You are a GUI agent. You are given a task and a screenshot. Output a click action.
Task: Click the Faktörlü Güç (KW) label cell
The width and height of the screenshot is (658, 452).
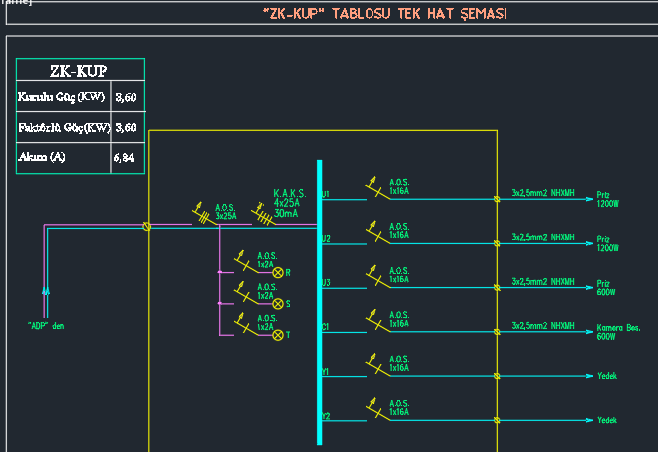coord(63,127)
